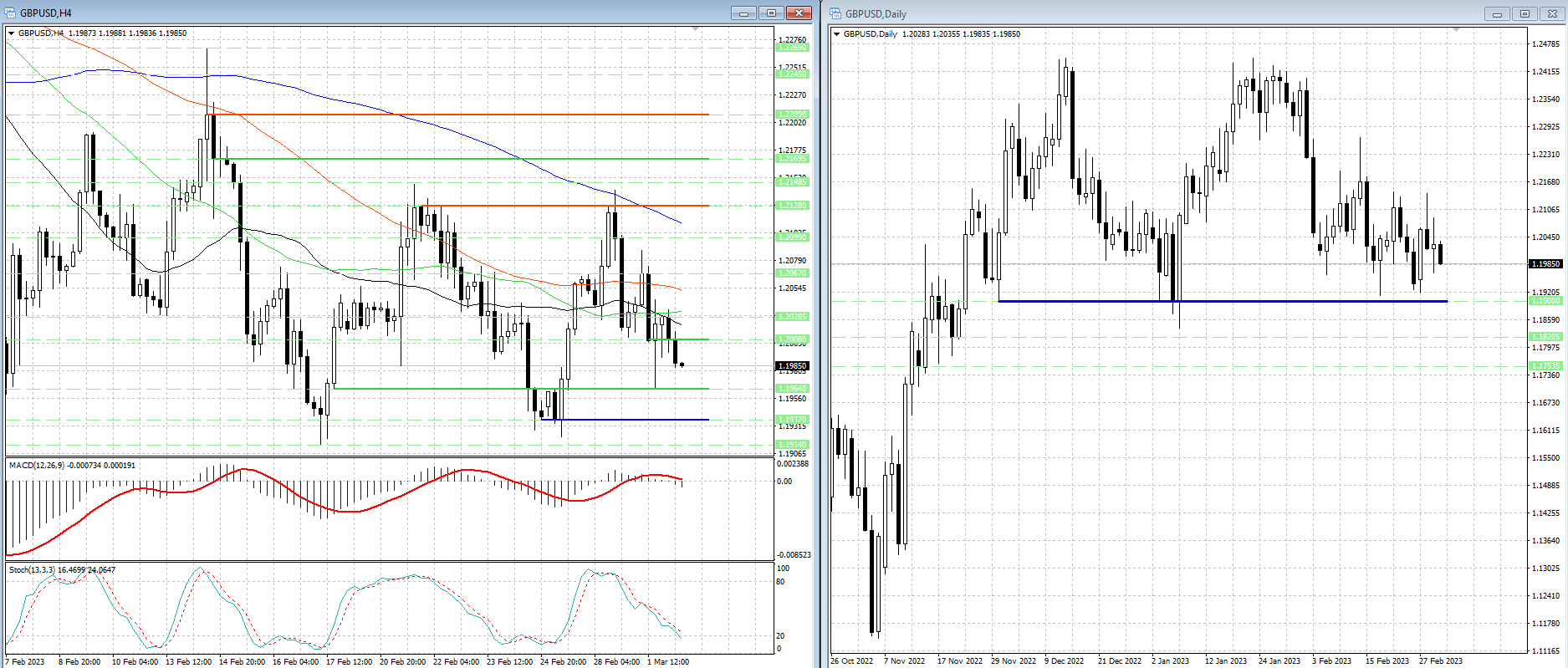This screenshot has height=668, width=1568.
Task: Close the GBPUSD,Daily chart window
Action: click(1552, 13)
